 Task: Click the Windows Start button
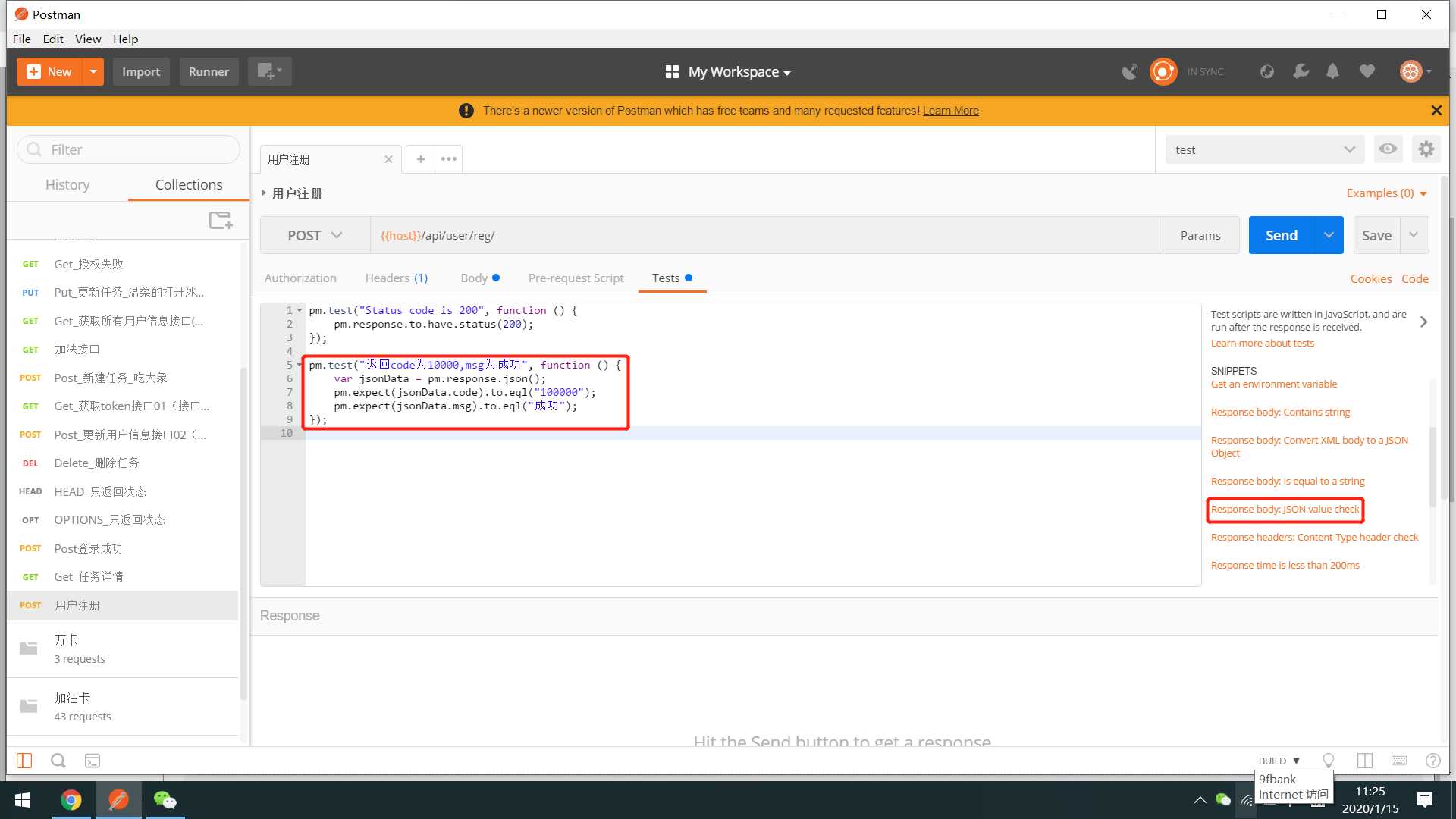tap(23, 800)
